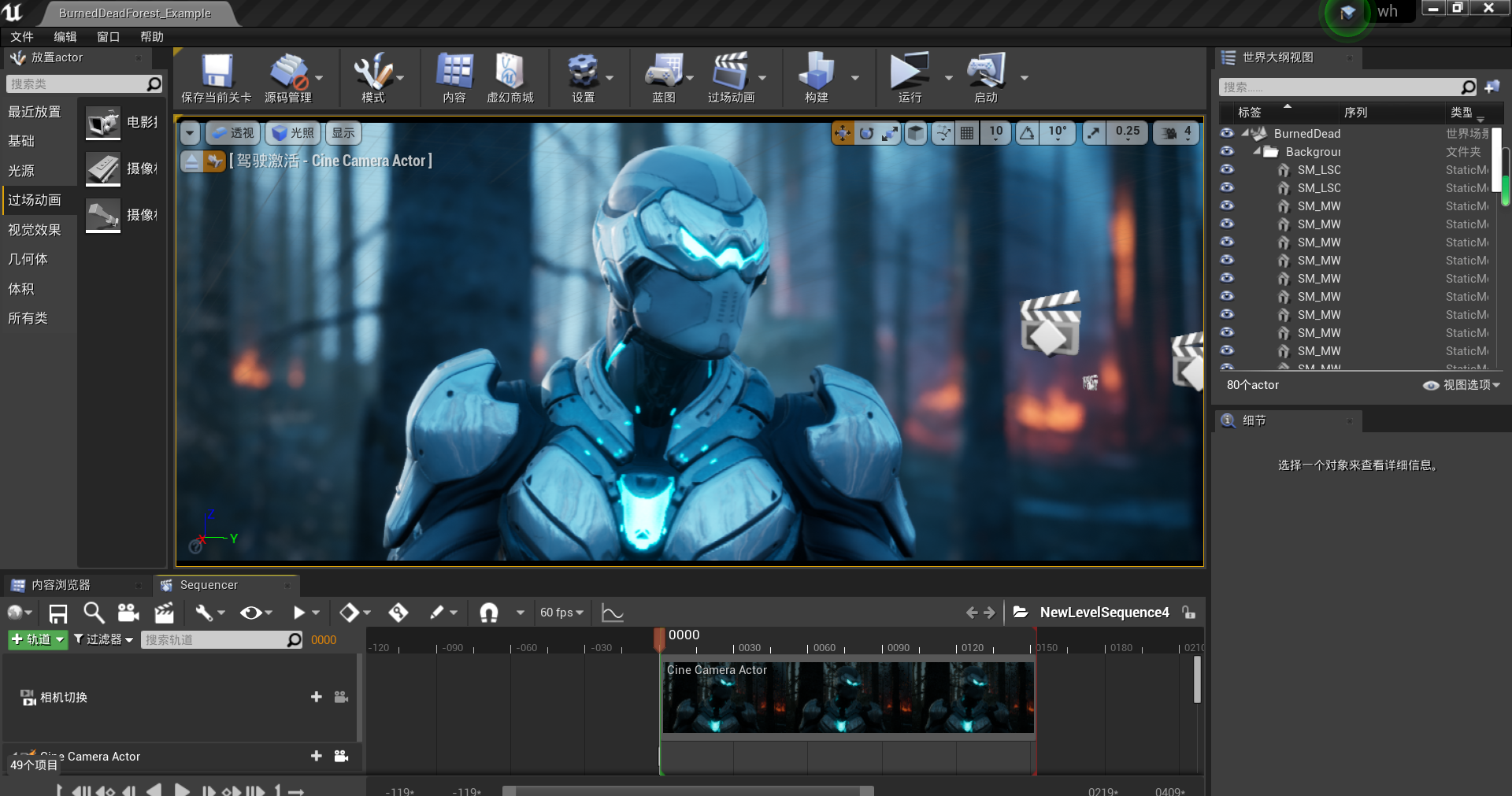Collapse the Backgroui folder in outliner
The image size is (1512, 796).
[1257, 151]
